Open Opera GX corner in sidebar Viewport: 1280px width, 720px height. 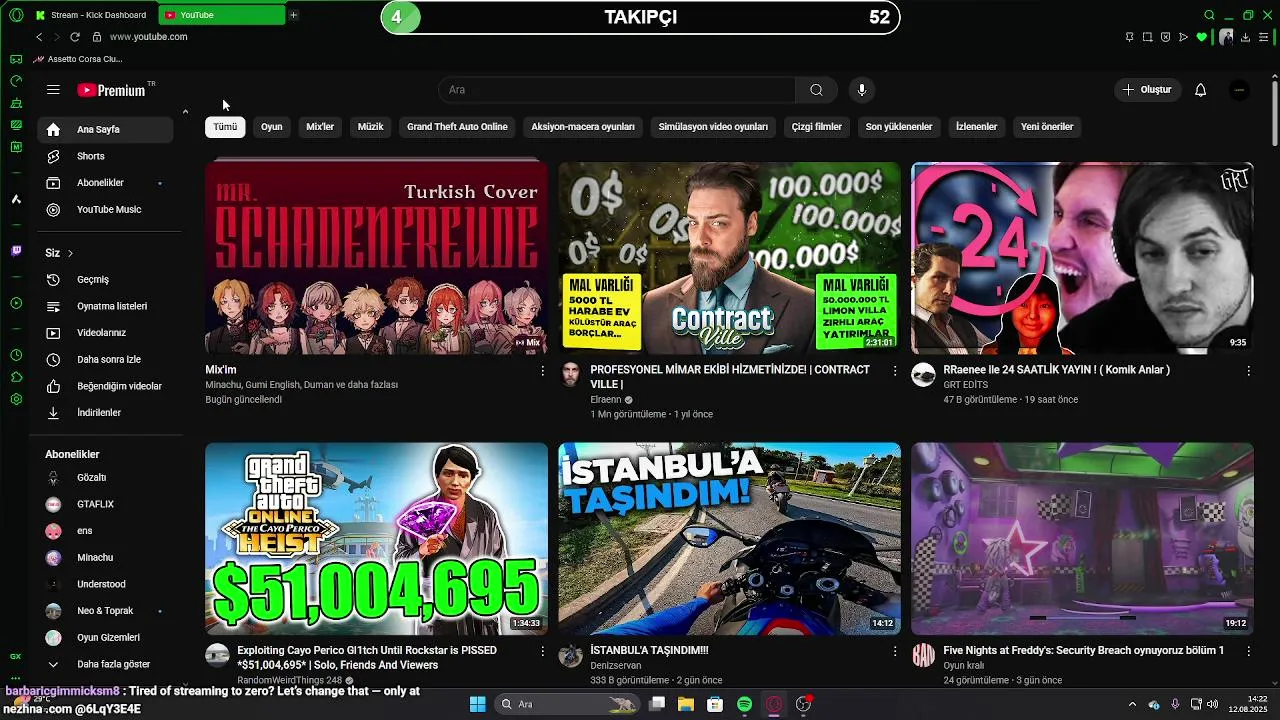(16, 656)
